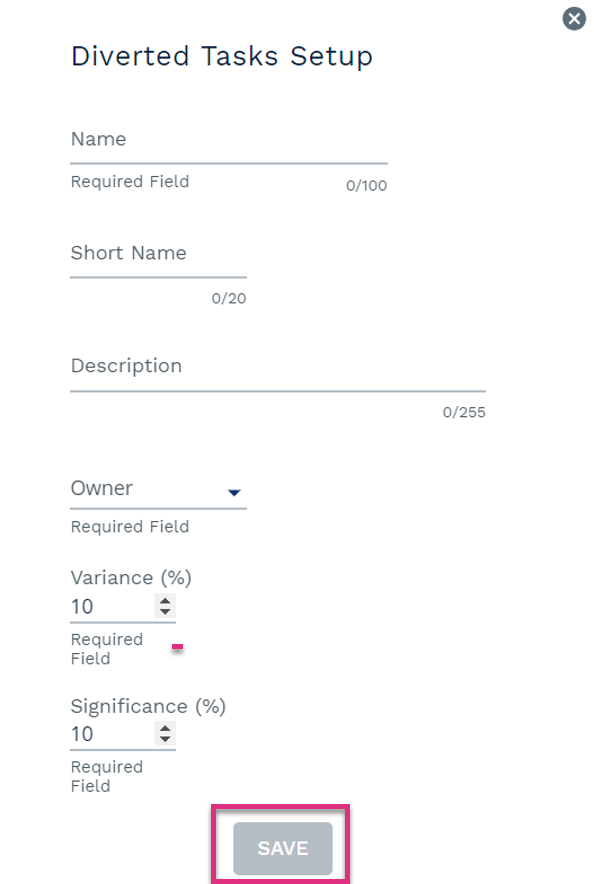Click the Owner dropdown arrow icon
This screenshot has width=594, height=884.
234,493
